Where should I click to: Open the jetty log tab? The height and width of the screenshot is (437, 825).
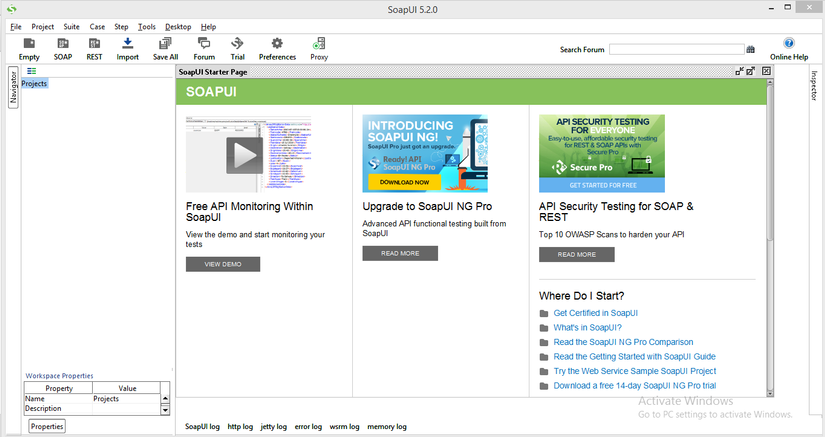[274, 426]
